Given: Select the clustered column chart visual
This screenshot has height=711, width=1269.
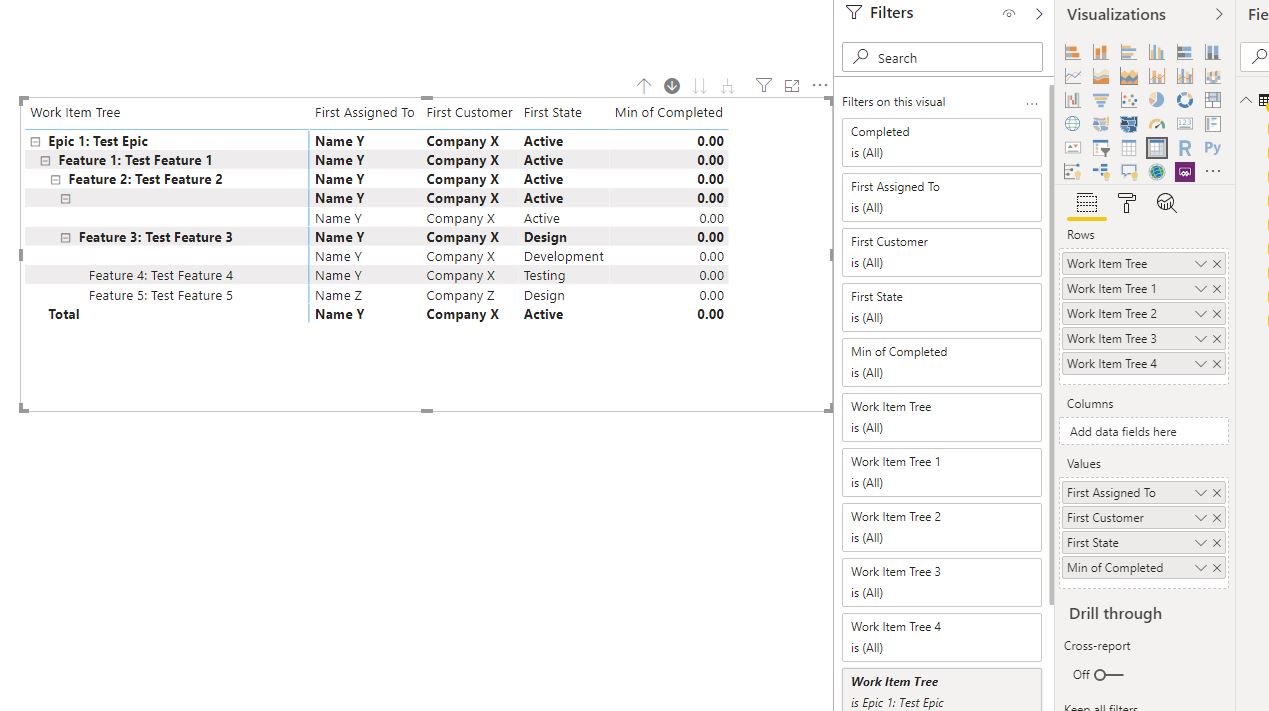Looking at the screenshot, I should [x=1157, y=52].
